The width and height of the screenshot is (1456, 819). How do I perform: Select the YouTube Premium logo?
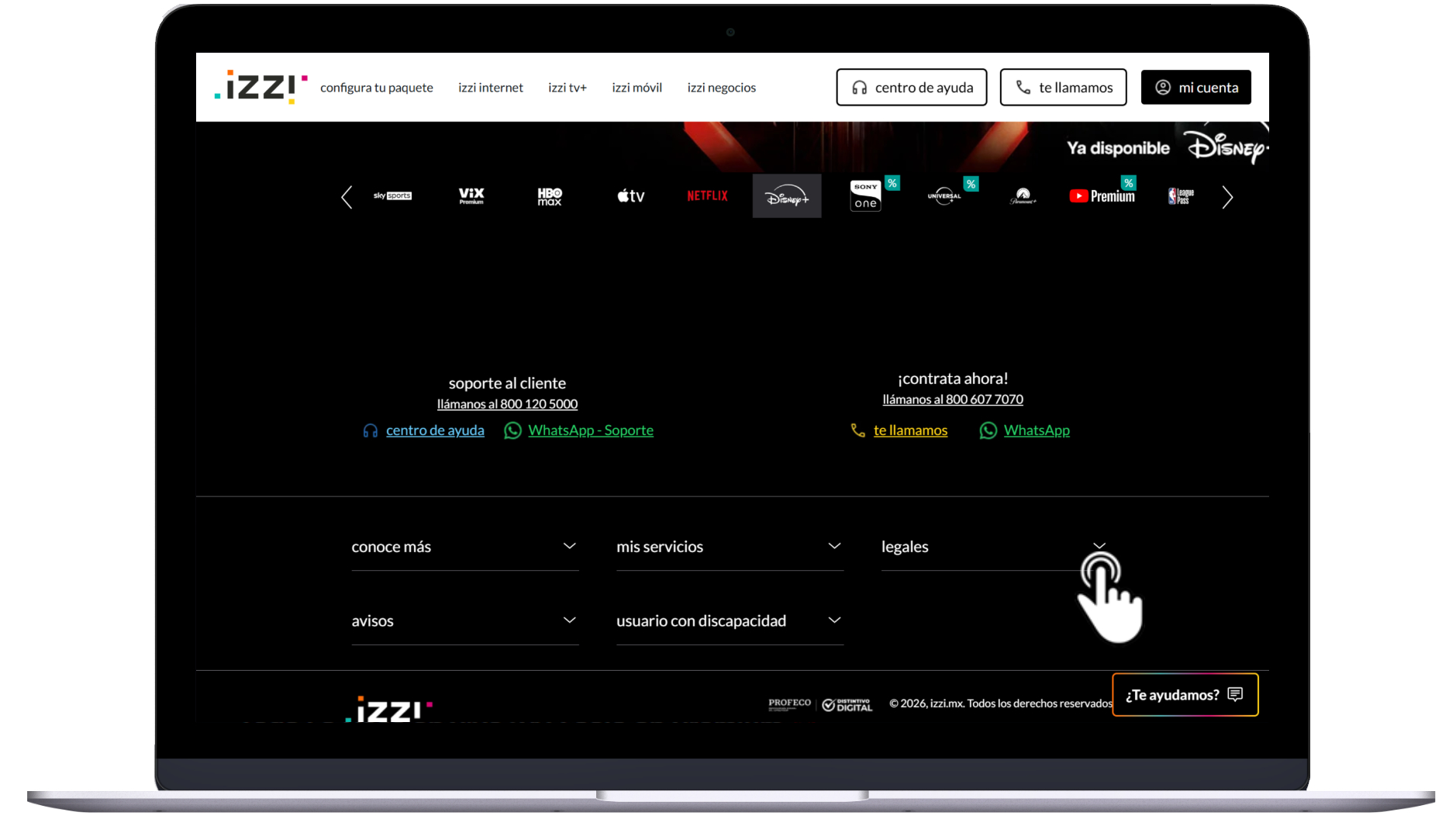click(x=1102, y=196)
